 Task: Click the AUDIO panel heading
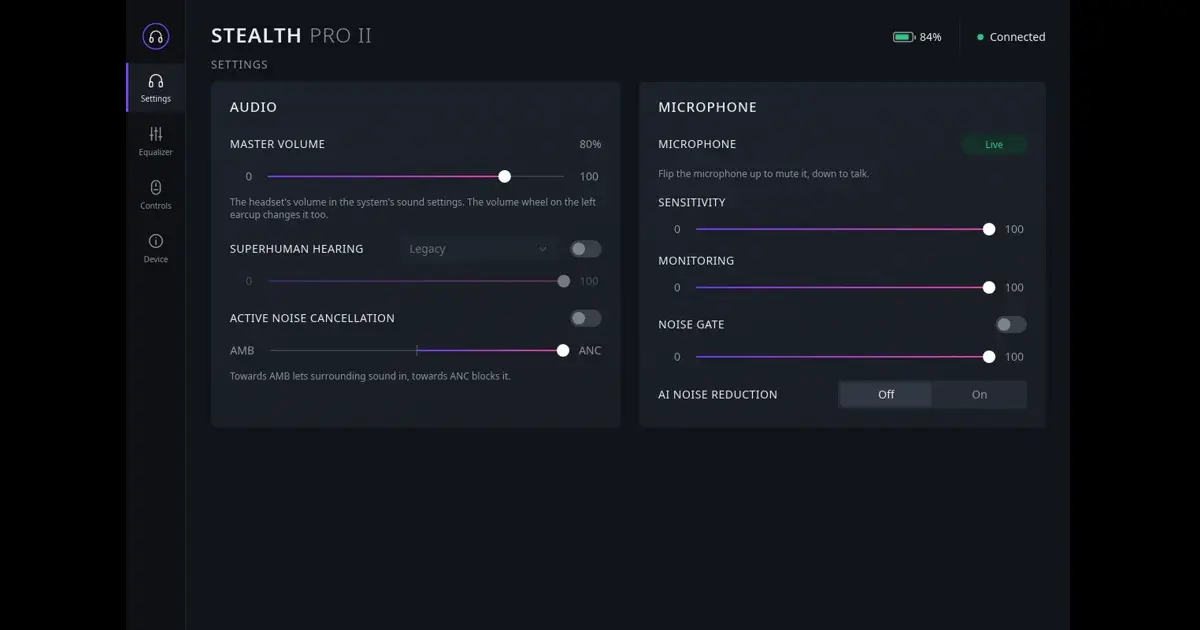pos(253,107)
